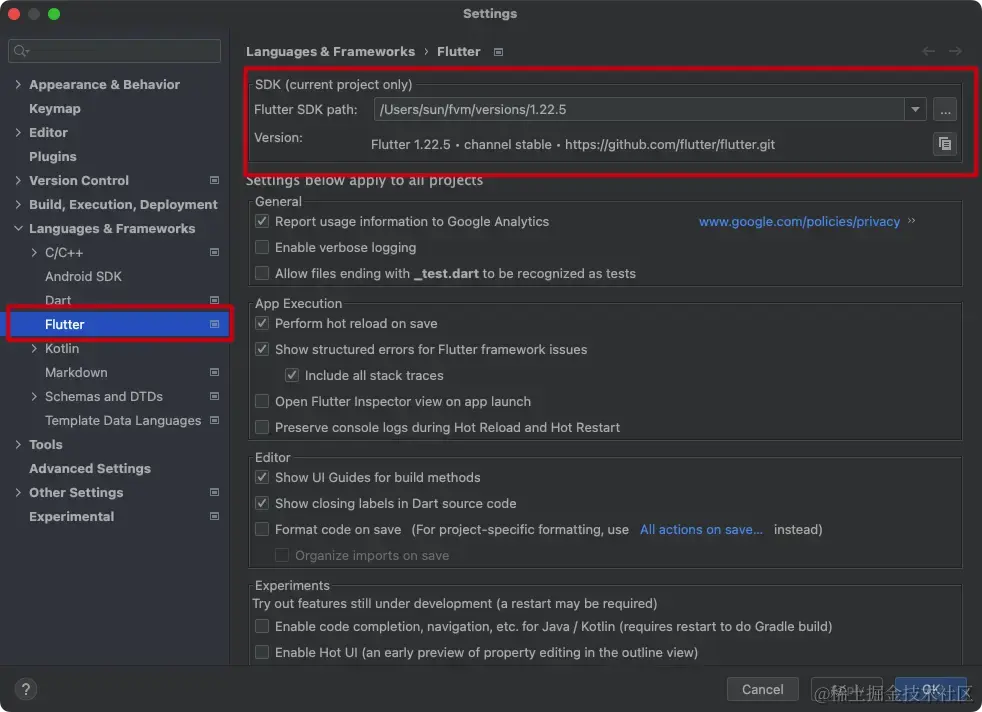Viewport: 982px width, 712px height.
Task: Open Experimental settings page
Action: (x=71, y=517)
